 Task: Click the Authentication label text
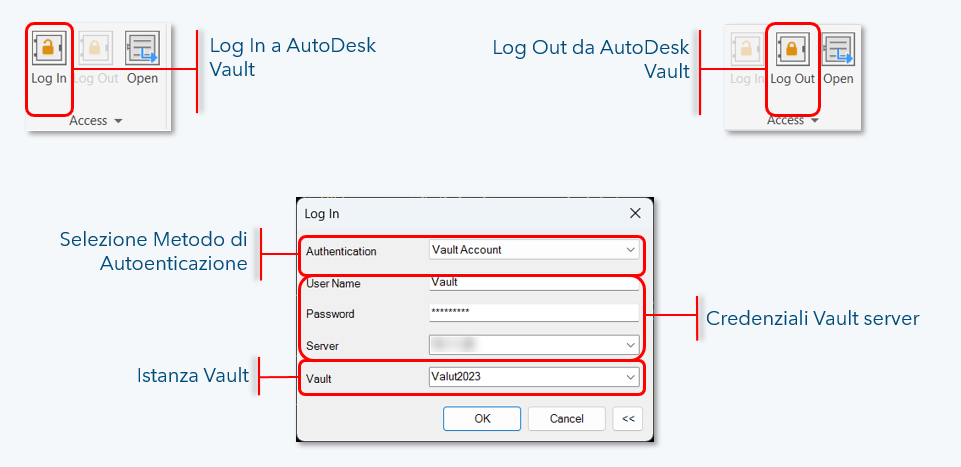pyautogui.click(x=341, y=251)
